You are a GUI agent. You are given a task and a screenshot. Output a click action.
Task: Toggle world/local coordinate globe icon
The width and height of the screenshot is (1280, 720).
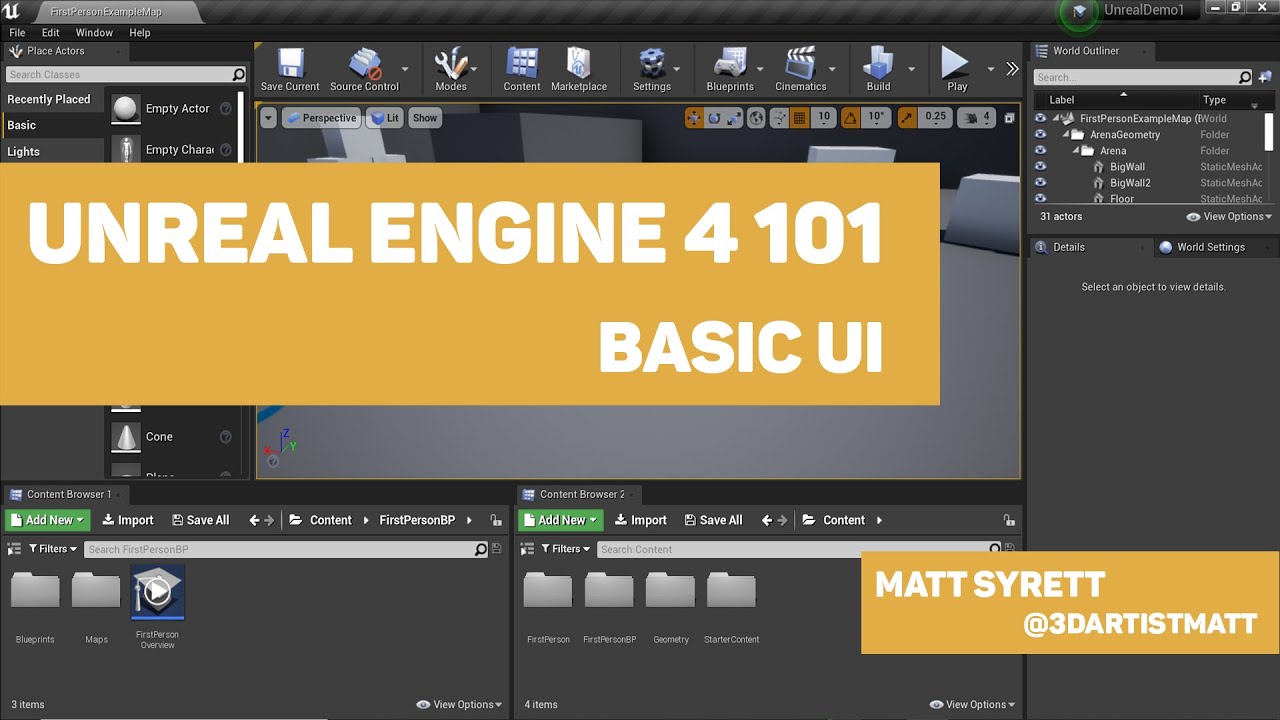click(x=756, y=118)
